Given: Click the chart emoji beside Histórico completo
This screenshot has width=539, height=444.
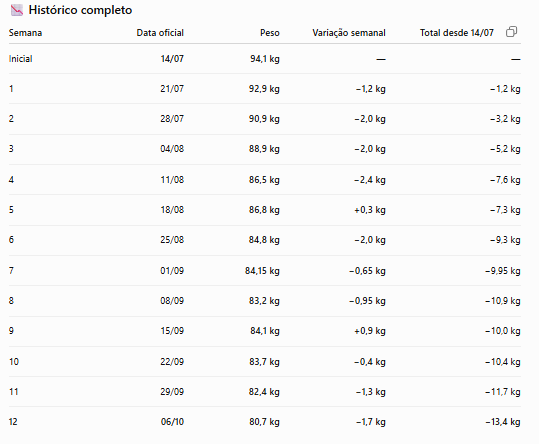Looking at the screenshot, I should 17,10.
